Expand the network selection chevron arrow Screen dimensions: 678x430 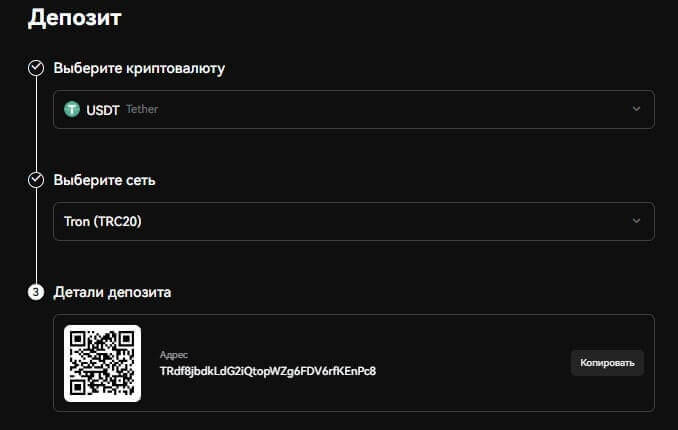[x=636, y=221]
